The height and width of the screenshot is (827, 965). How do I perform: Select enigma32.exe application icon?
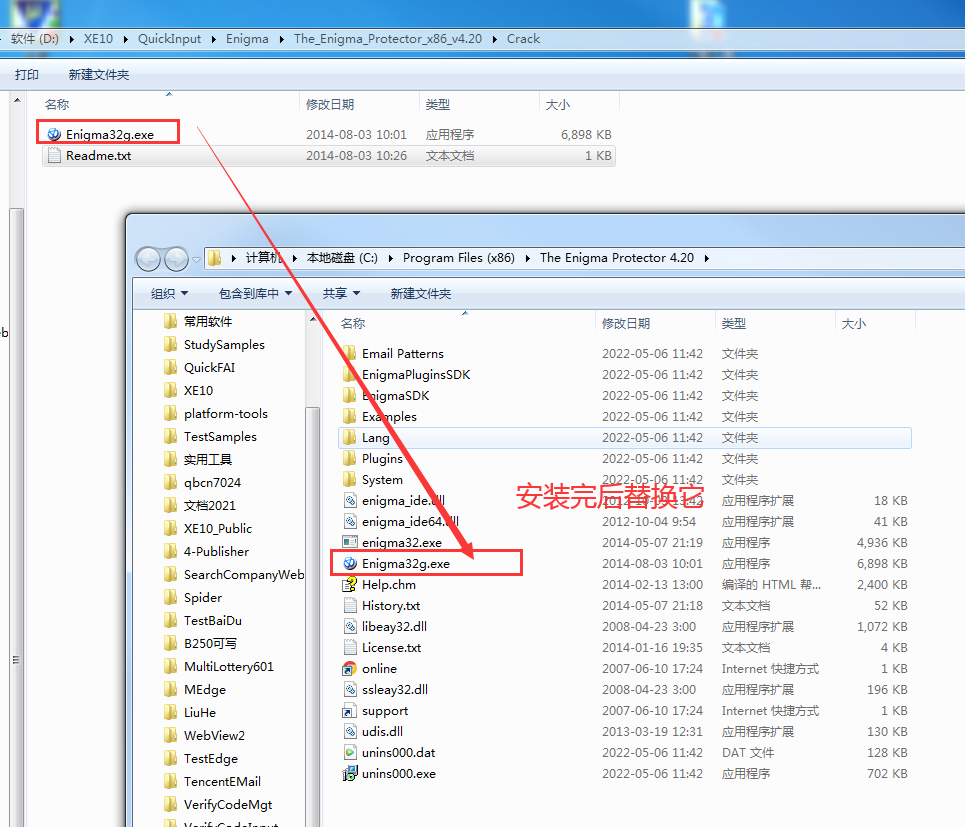pos(350,542)
